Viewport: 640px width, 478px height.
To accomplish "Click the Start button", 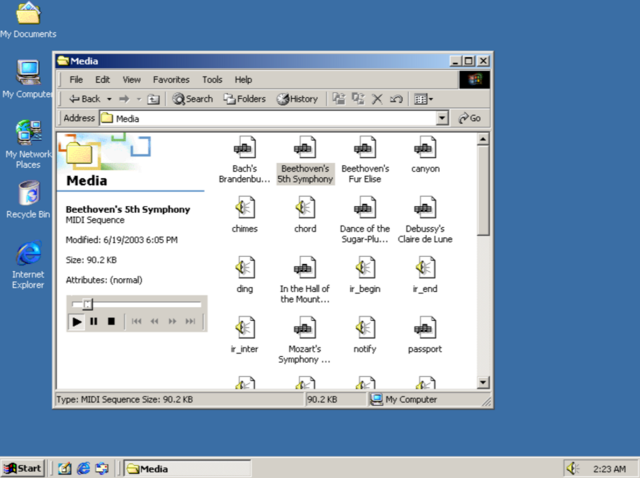I will click(23, 468).
